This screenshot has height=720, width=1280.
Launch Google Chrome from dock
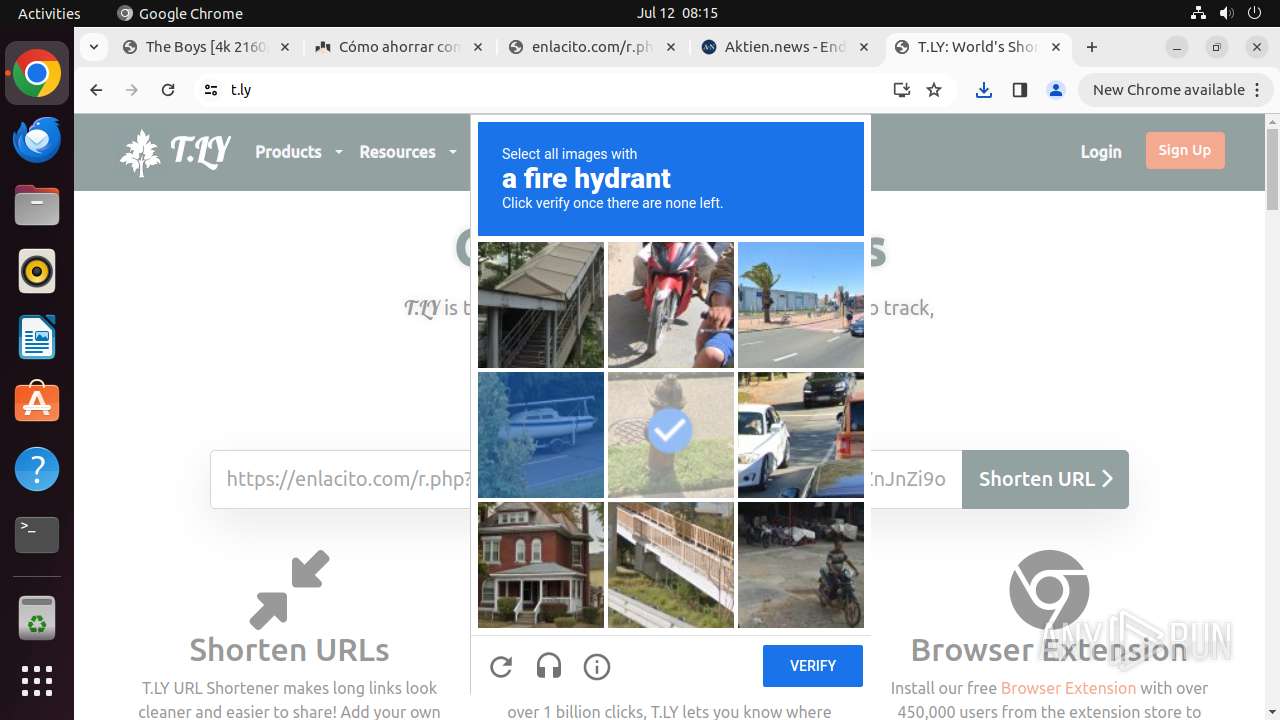pos(37,74)
